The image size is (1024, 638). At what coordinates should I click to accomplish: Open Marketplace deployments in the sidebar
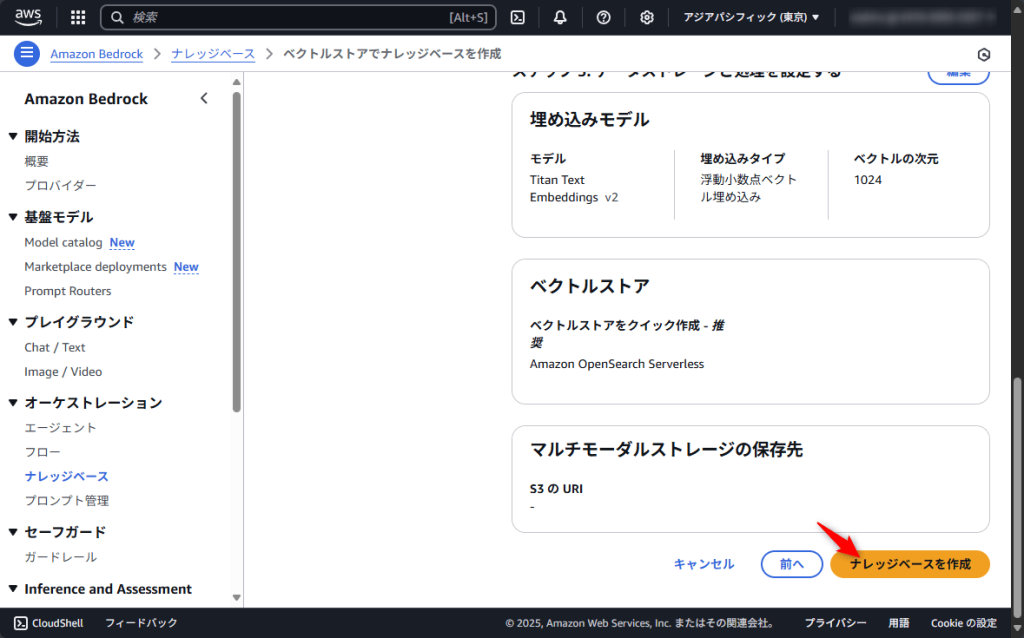95,266
